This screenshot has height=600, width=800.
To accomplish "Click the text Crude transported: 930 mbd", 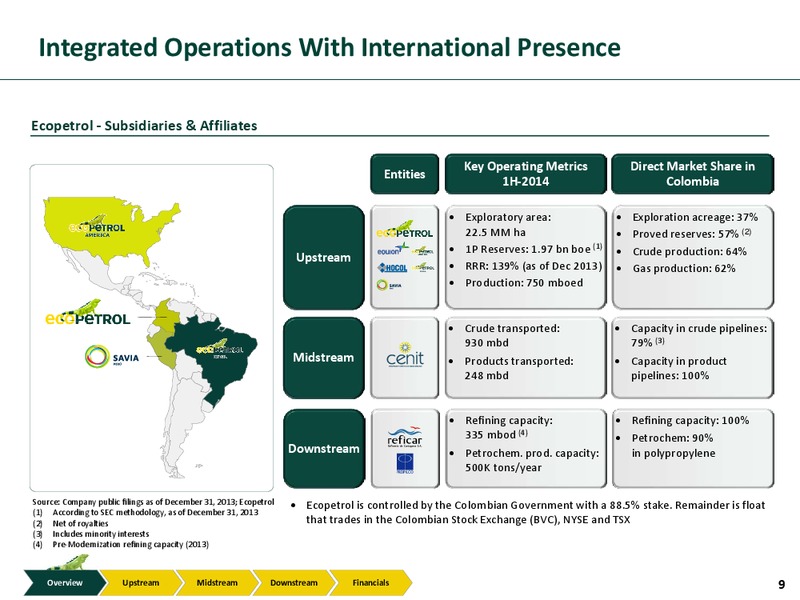I will coord(512,335).
